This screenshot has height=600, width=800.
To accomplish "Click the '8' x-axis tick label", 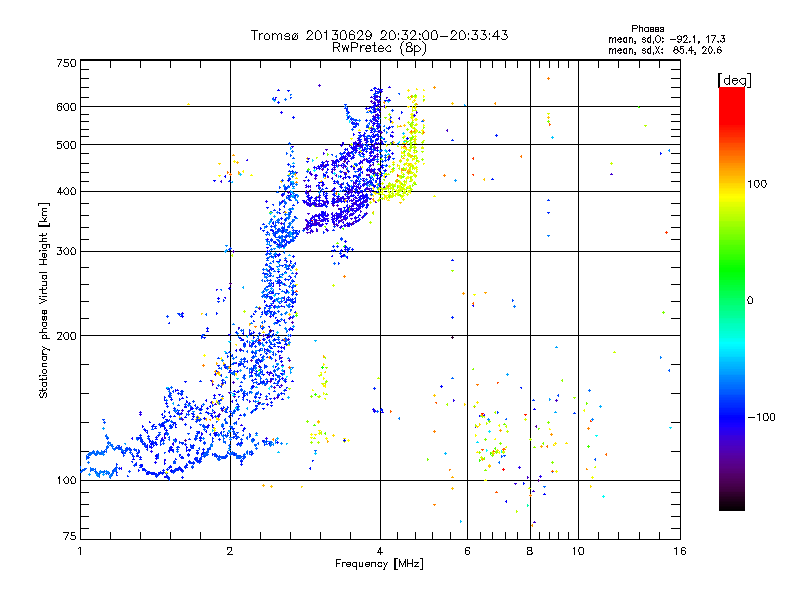I will point(530,551).
